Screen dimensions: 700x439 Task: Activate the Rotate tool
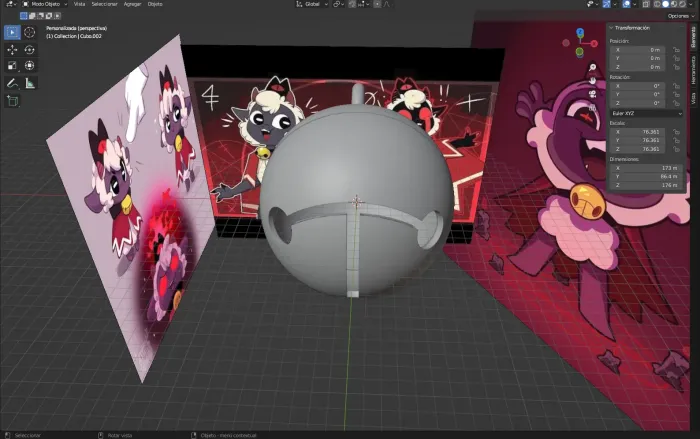point(29,50)
